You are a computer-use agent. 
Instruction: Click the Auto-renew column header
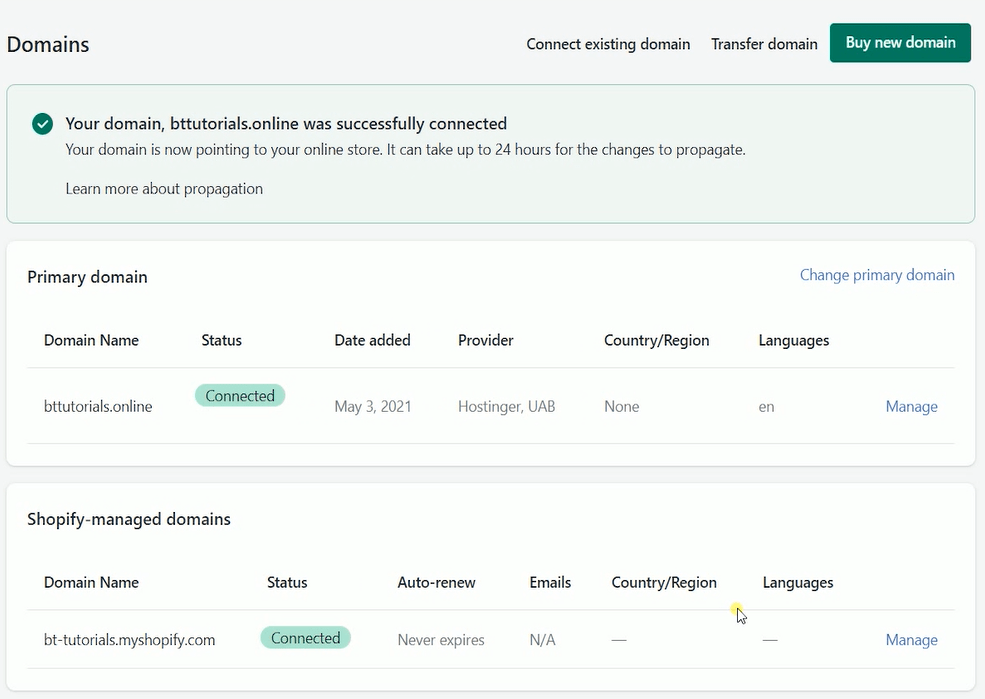point(436,582)
